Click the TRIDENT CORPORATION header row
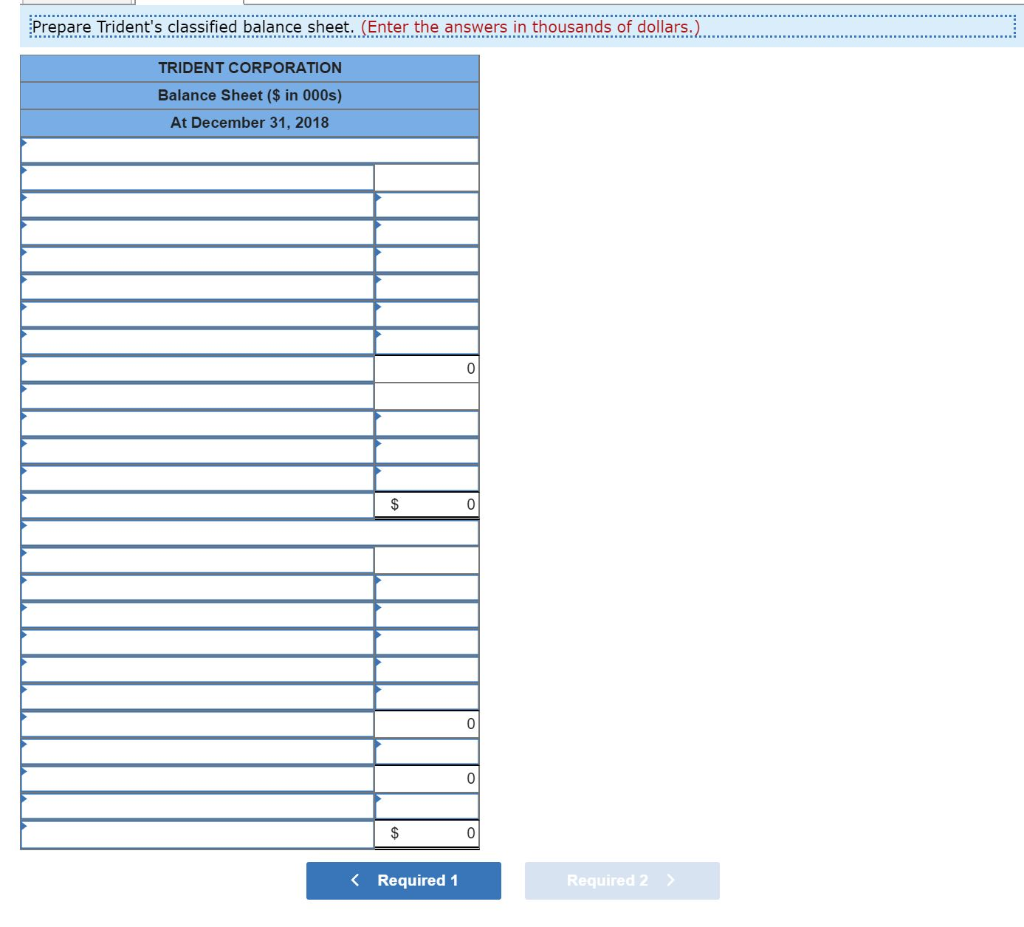 coord(249,68)
